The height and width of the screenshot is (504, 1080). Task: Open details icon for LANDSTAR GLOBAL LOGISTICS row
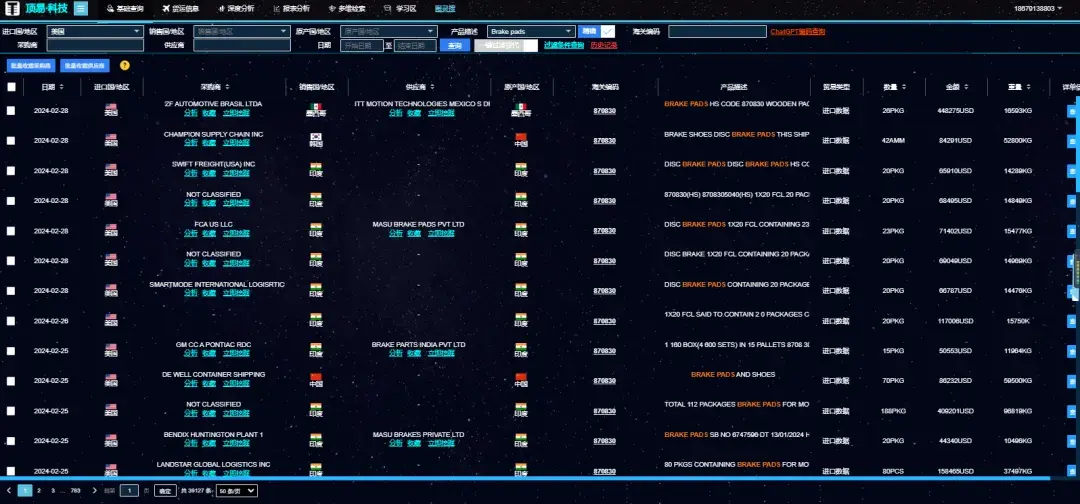point(1073,471)
